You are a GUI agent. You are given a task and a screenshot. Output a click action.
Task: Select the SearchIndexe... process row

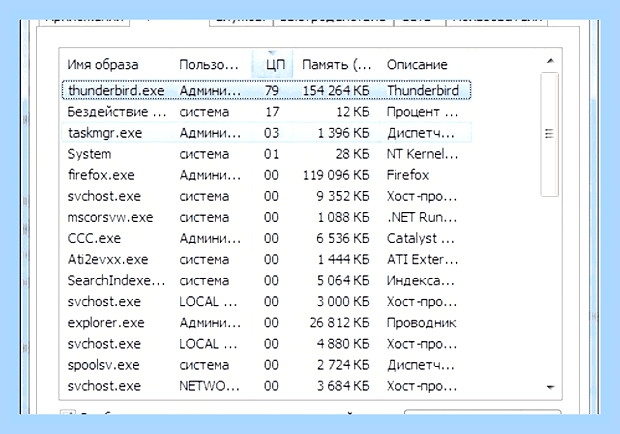267,281
